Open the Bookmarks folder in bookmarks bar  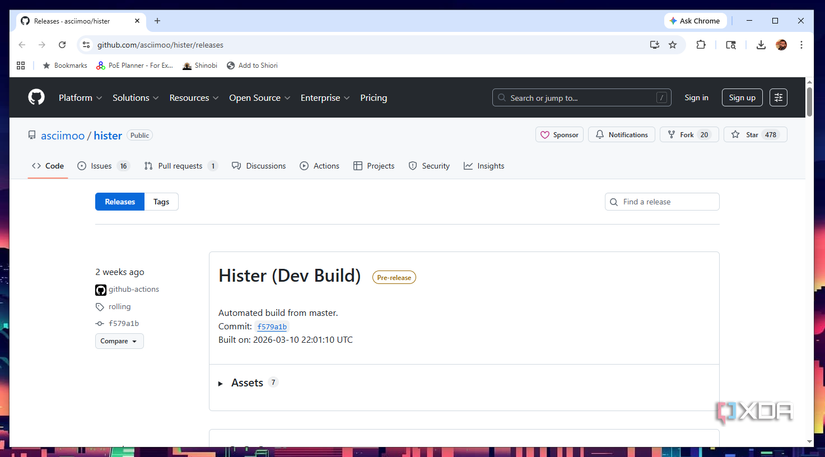click(65, 66)
